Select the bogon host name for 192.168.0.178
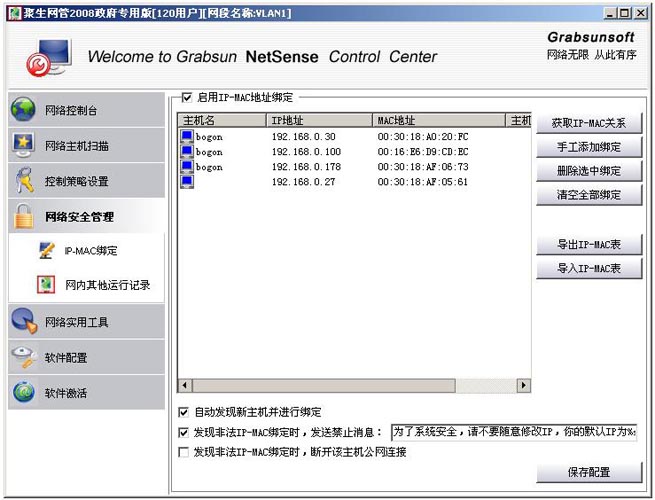Image resolution: width=655 pixels, height=500 pixels. click(x=209, y=167)
